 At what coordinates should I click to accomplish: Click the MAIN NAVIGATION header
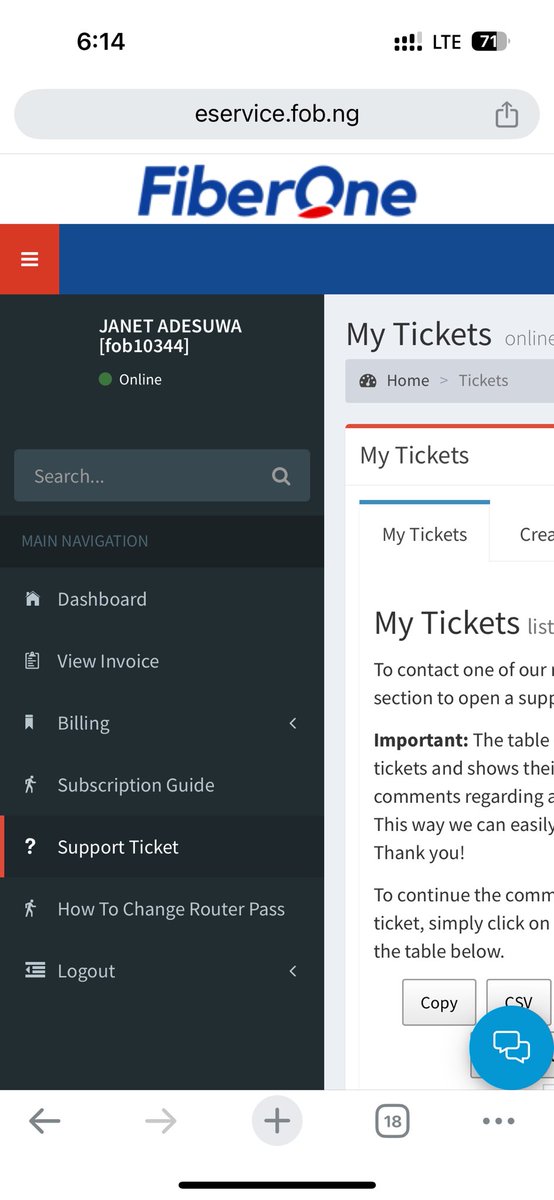pyautogui.click(x=85, y=541)
